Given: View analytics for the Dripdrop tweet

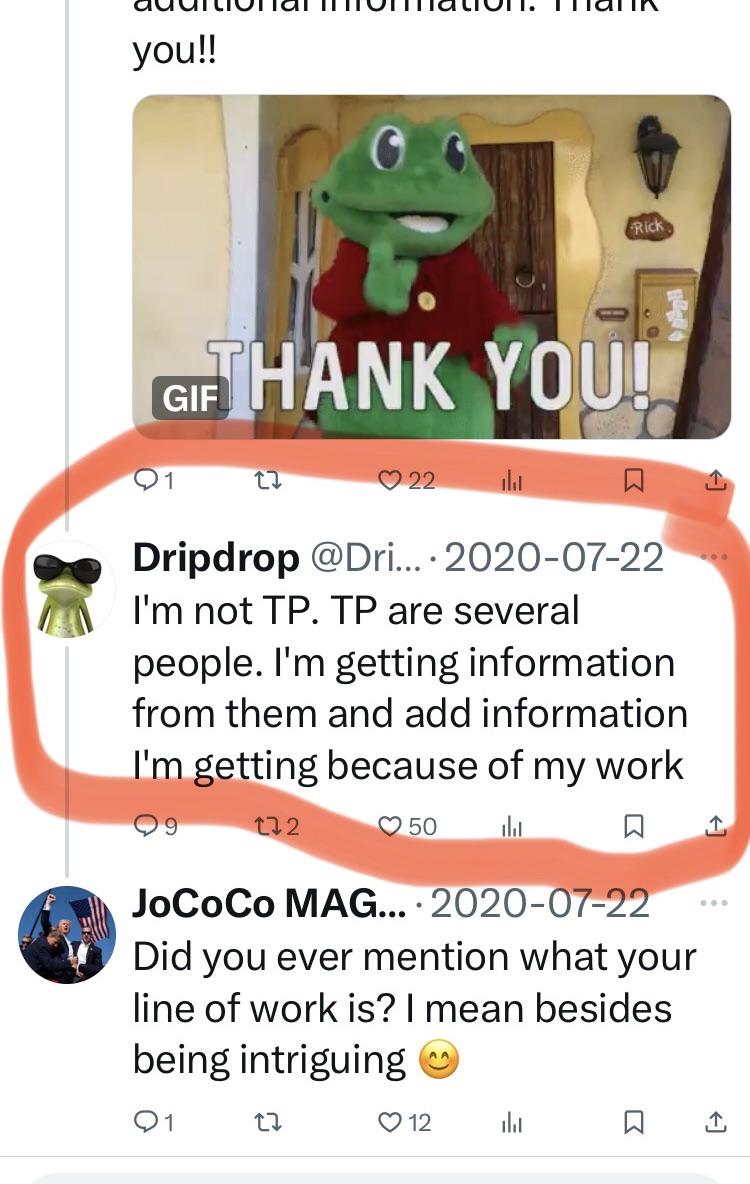Looking at the screenshot, I should click(512, 827).
